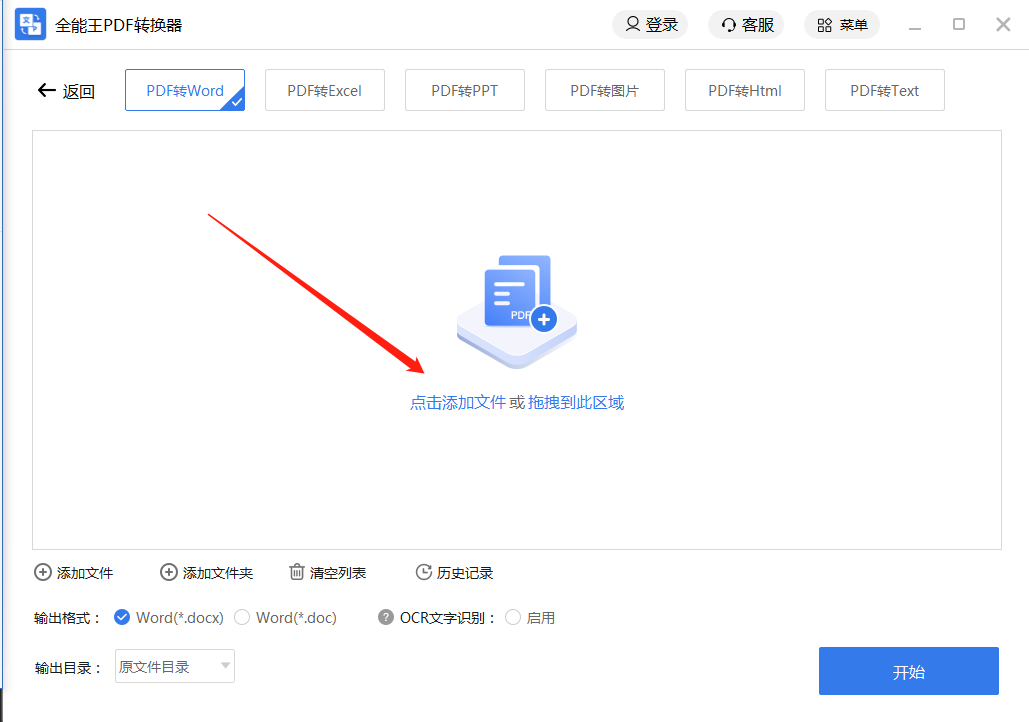Switch to the PDF转图片 tab

pyautogui.click(x=604, y=91)
